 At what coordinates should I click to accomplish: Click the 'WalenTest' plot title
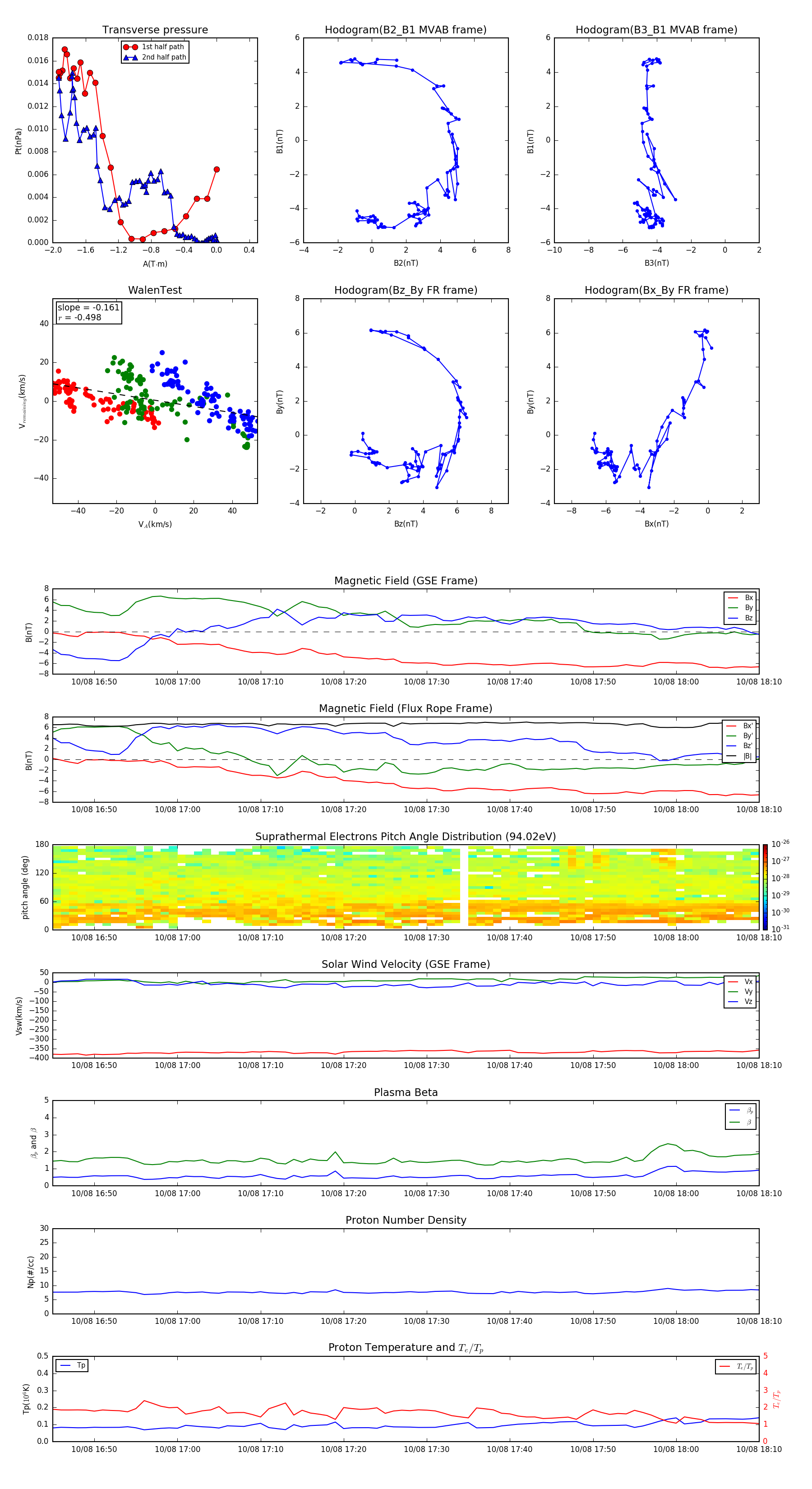pyautogui.click(x=155, y=290)
